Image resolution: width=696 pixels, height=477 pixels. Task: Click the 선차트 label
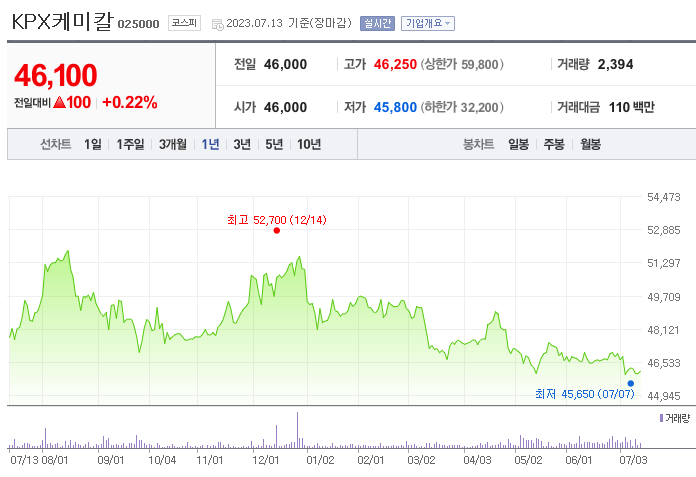(56, 144)
